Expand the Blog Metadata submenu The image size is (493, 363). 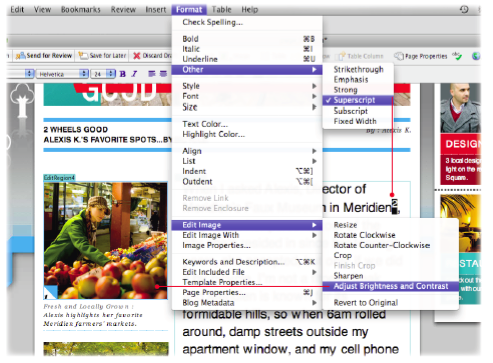click(247, 303)
